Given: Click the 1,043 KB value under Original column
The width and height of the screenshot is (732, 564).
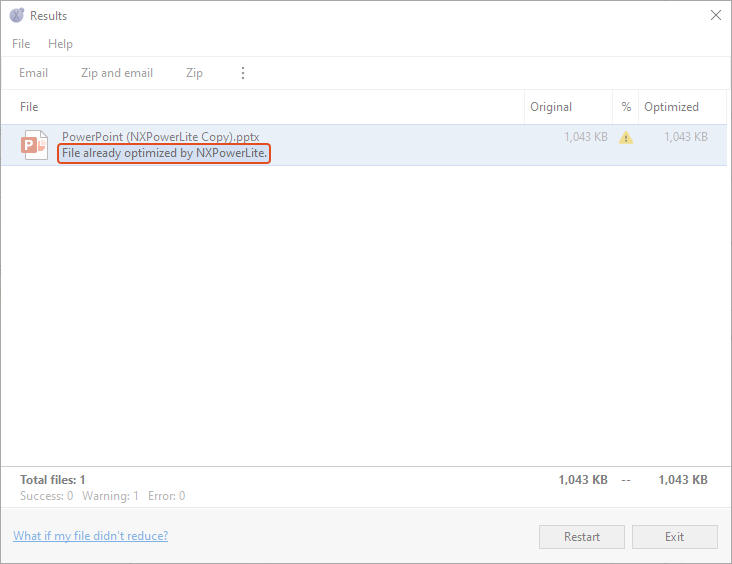Looking at the screenshot, I should point(586,137).
